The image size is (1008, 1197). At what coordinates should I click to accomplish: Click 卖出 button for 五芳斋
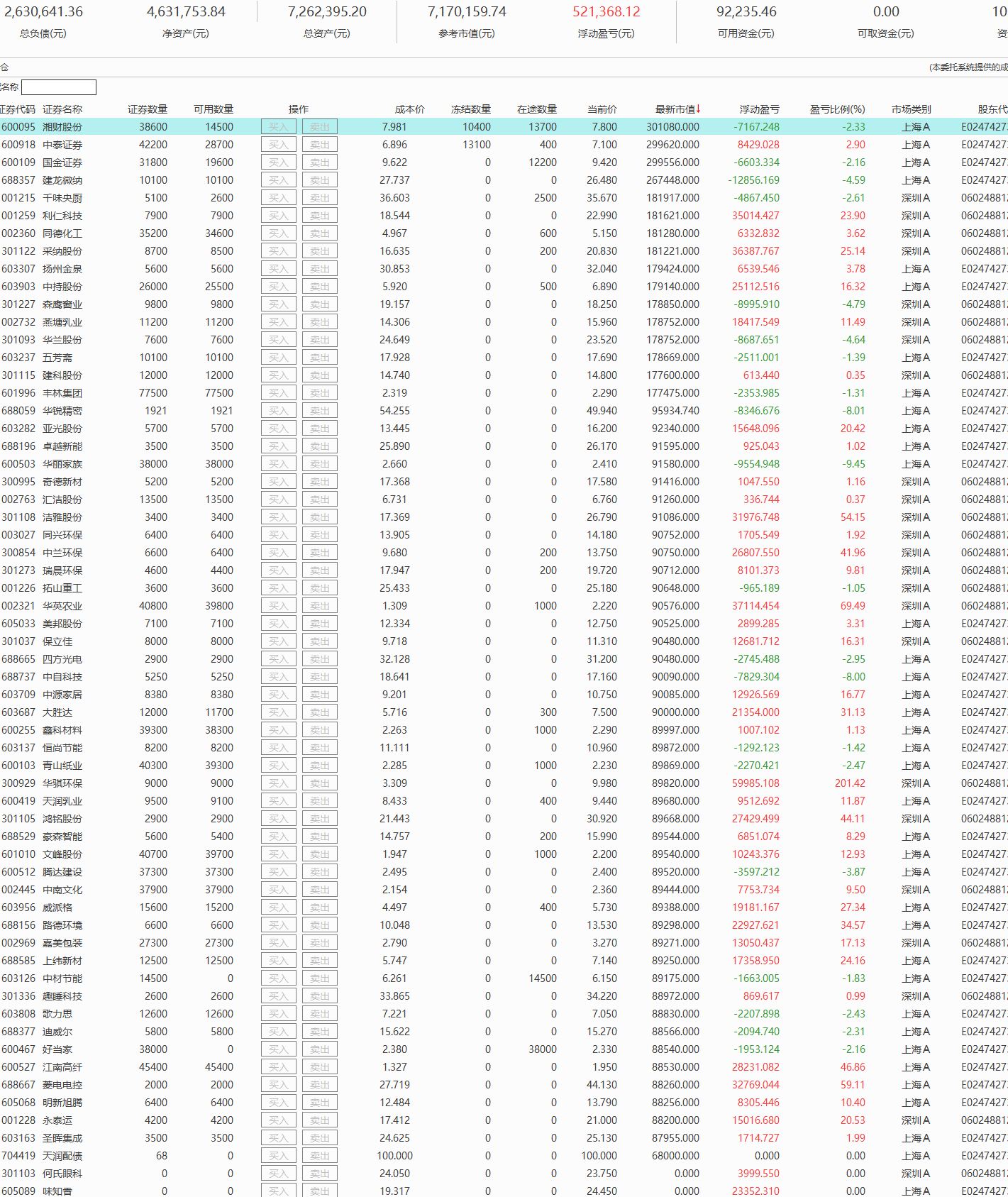[x=320, y=358]
